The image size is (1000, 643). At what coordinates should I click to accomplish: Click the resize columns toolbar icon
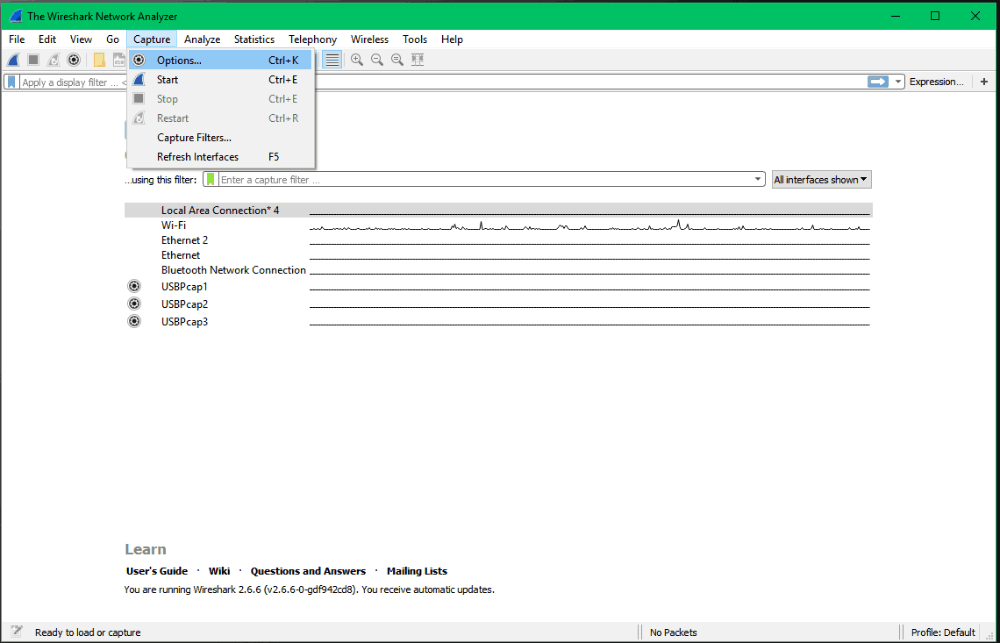(x=417, y=60)
